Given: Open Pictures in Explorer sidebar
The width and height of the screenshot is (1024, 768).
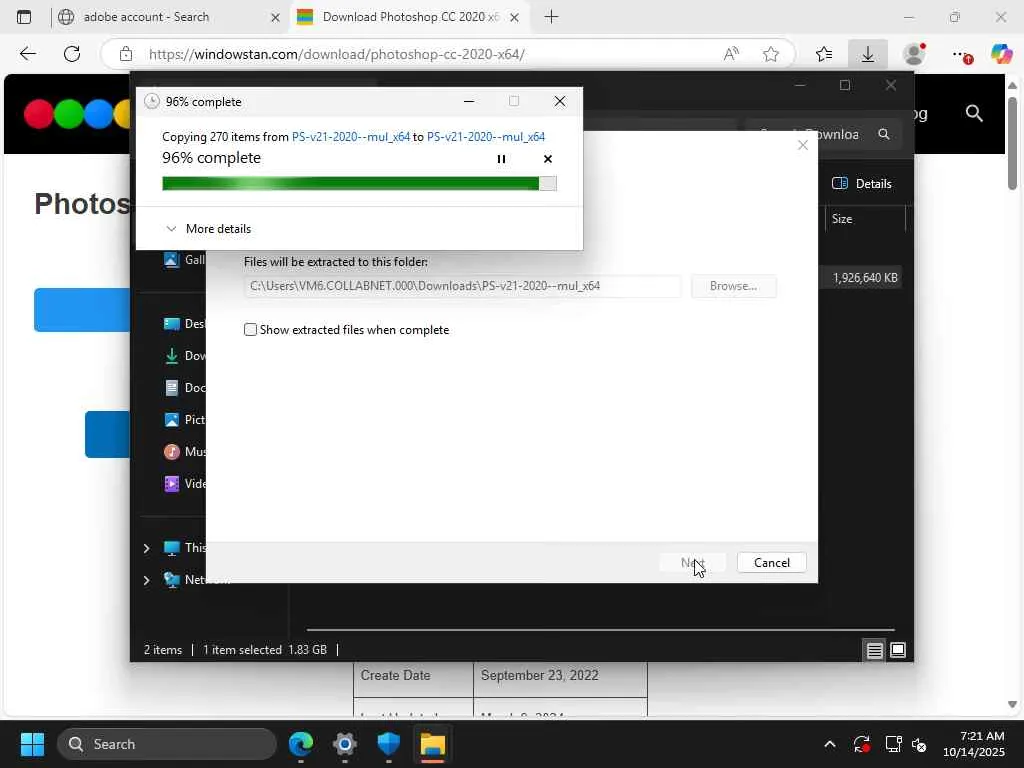Looking at the screenshot, I should click(x=184, y=420).
